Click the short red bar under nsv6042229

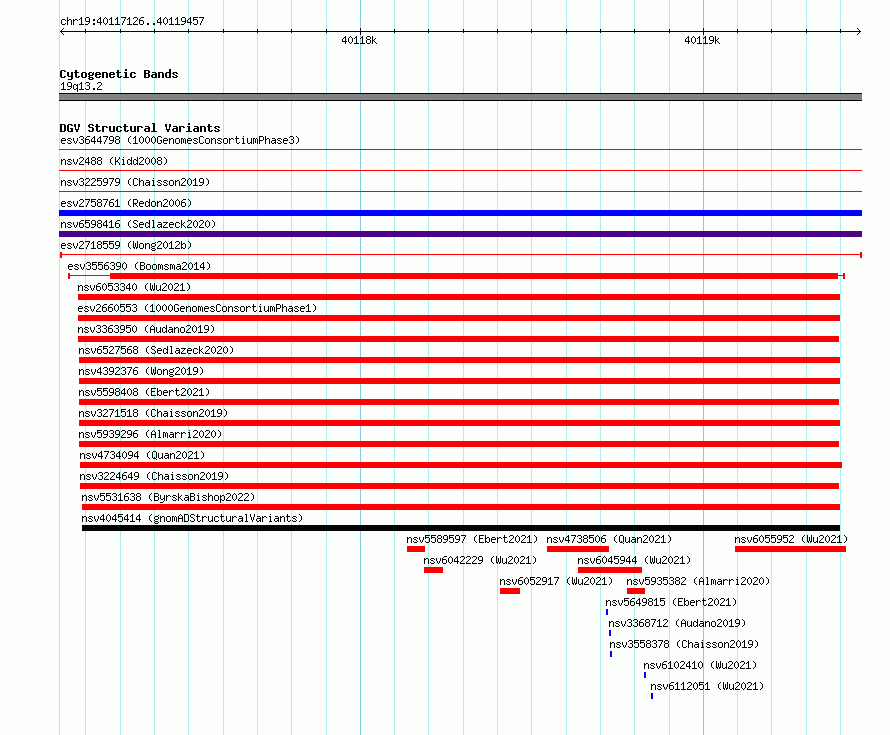tap(434, 570)
